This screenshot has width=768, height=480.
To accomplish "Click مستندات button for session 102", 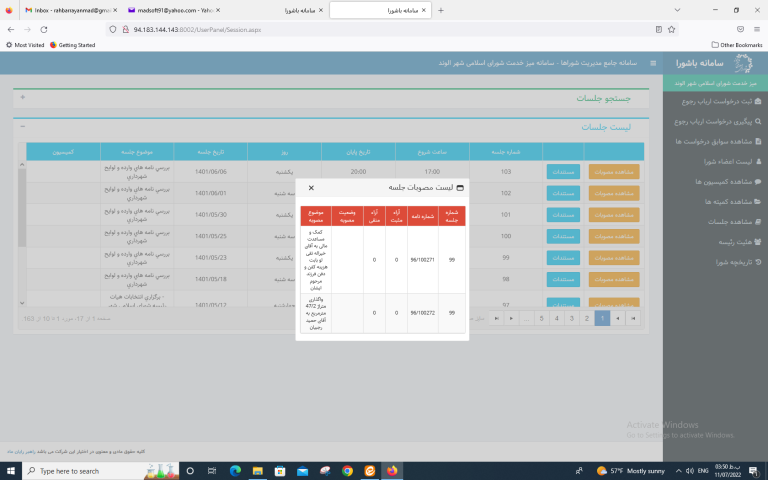I will 563,192.
